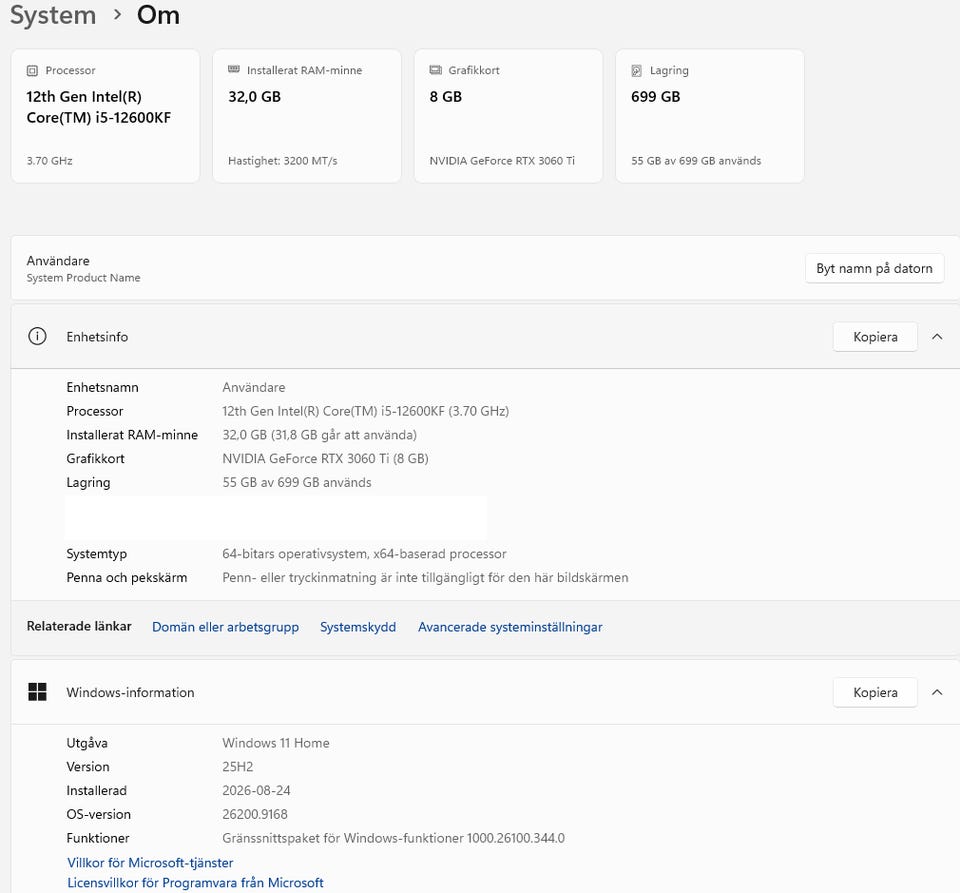Click the Processor chip icon in card
960x893 pixels.
(x=32, y=71)
